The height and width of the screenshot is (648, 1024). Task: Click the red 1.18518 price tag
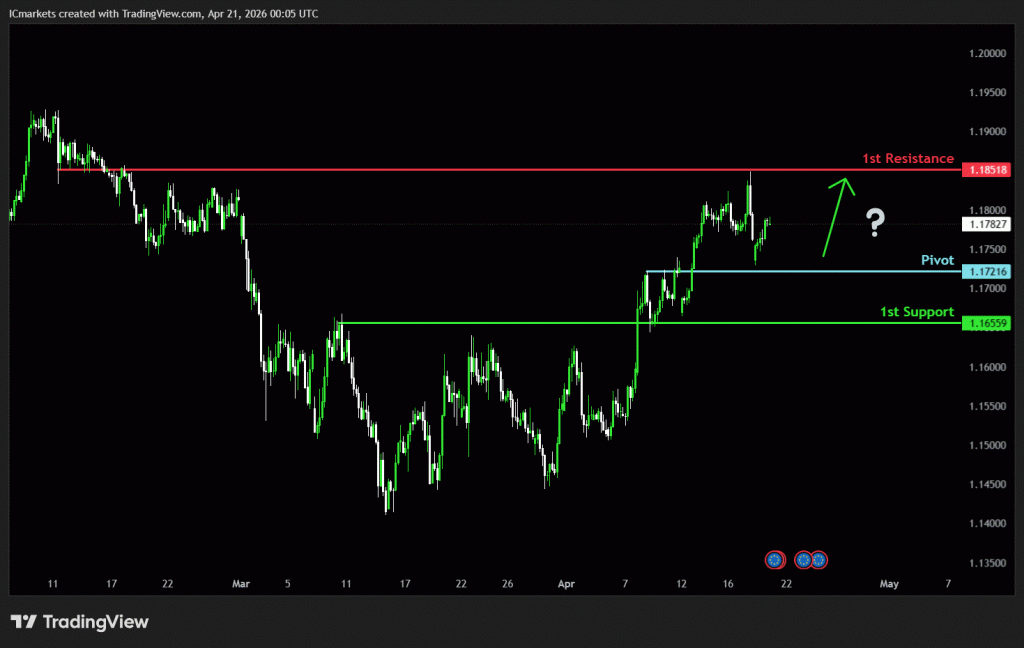pos(986,170)
